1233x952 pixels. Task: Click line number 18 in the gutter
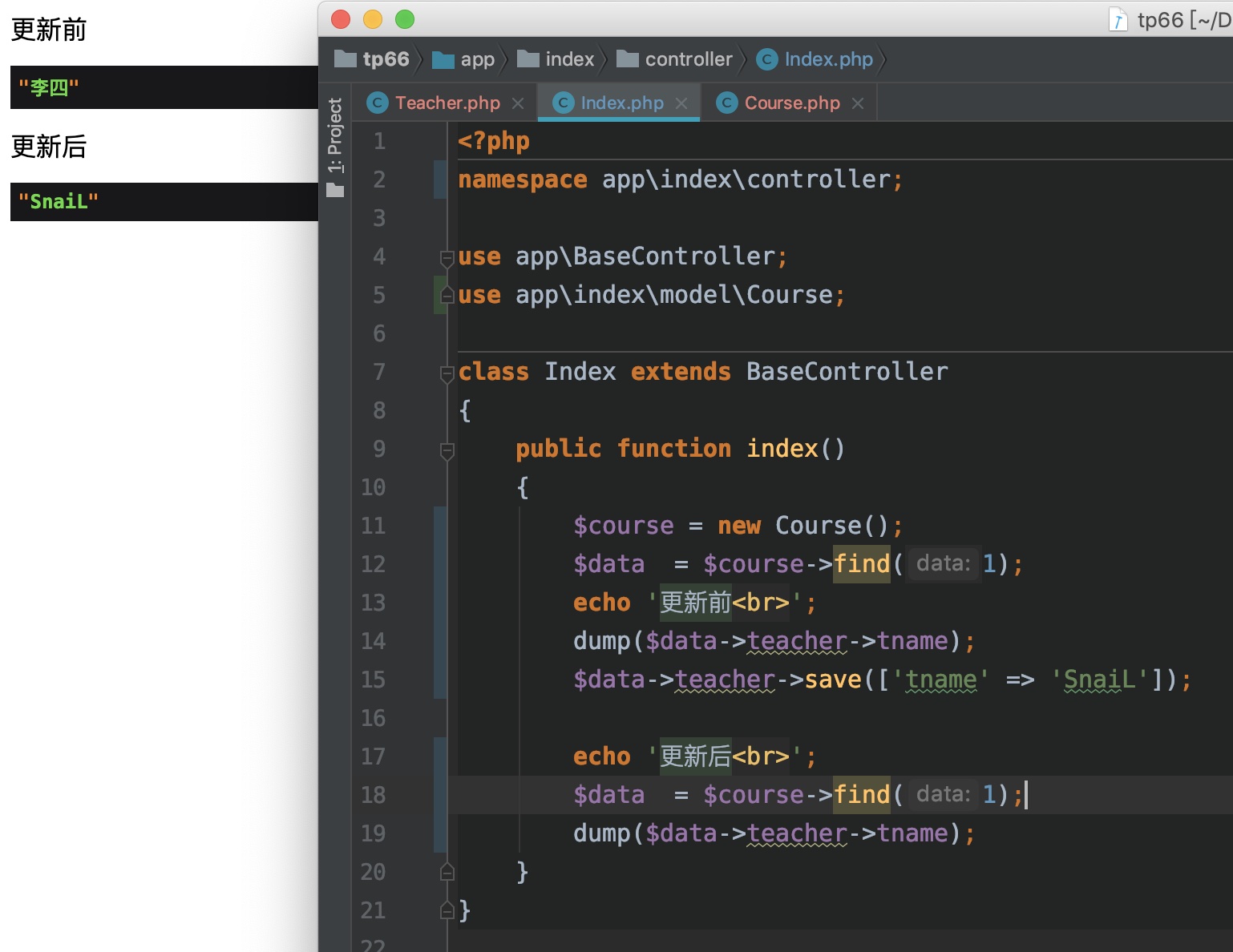(x=373, y=795)
